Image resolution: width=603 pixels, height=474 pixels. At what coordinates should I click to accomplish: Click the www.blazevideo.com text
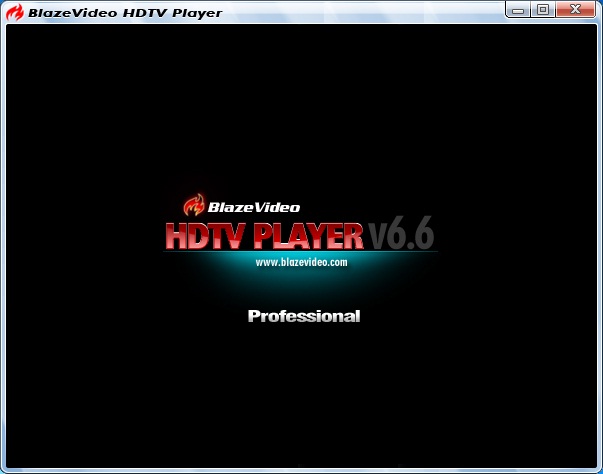[x=301, y=262]
